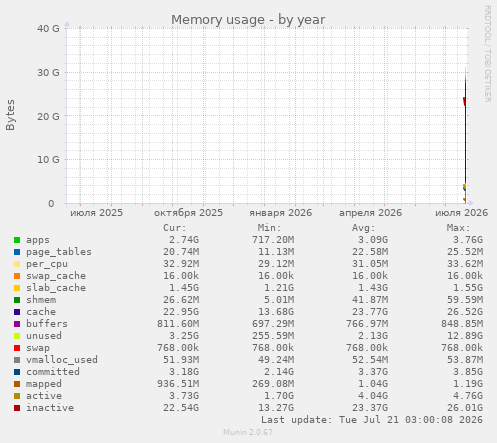Click the active olive legend swatch

pos(17,396)
